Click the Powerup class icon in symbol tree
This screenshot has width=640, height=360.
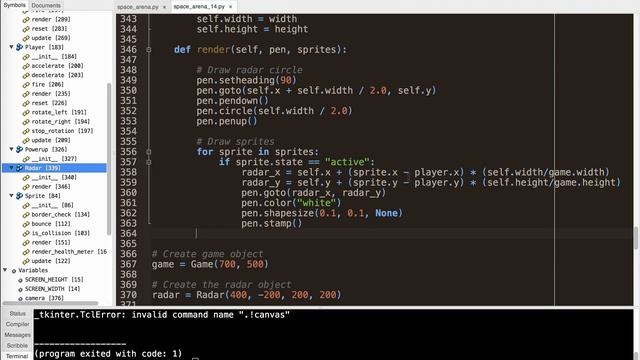click(19, 149)
